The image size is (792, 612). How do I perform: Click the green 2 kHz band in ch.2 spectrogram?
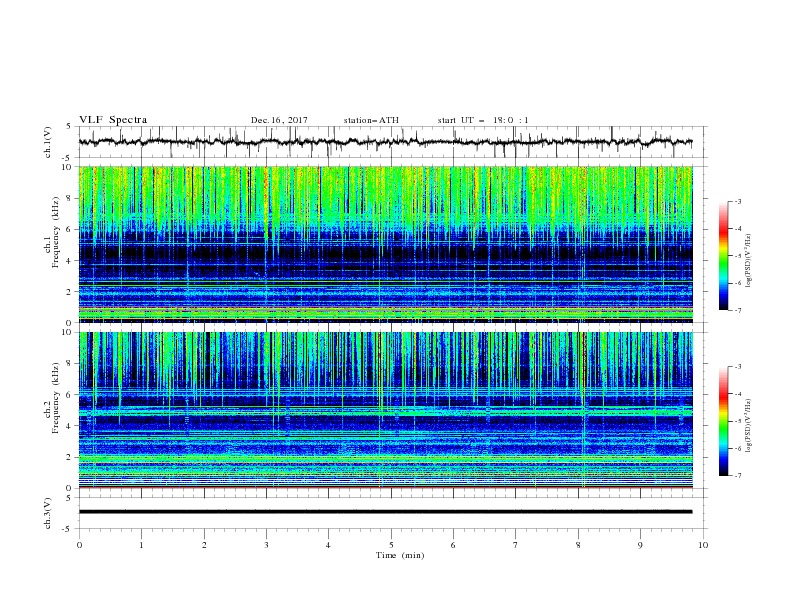point(385,458)
